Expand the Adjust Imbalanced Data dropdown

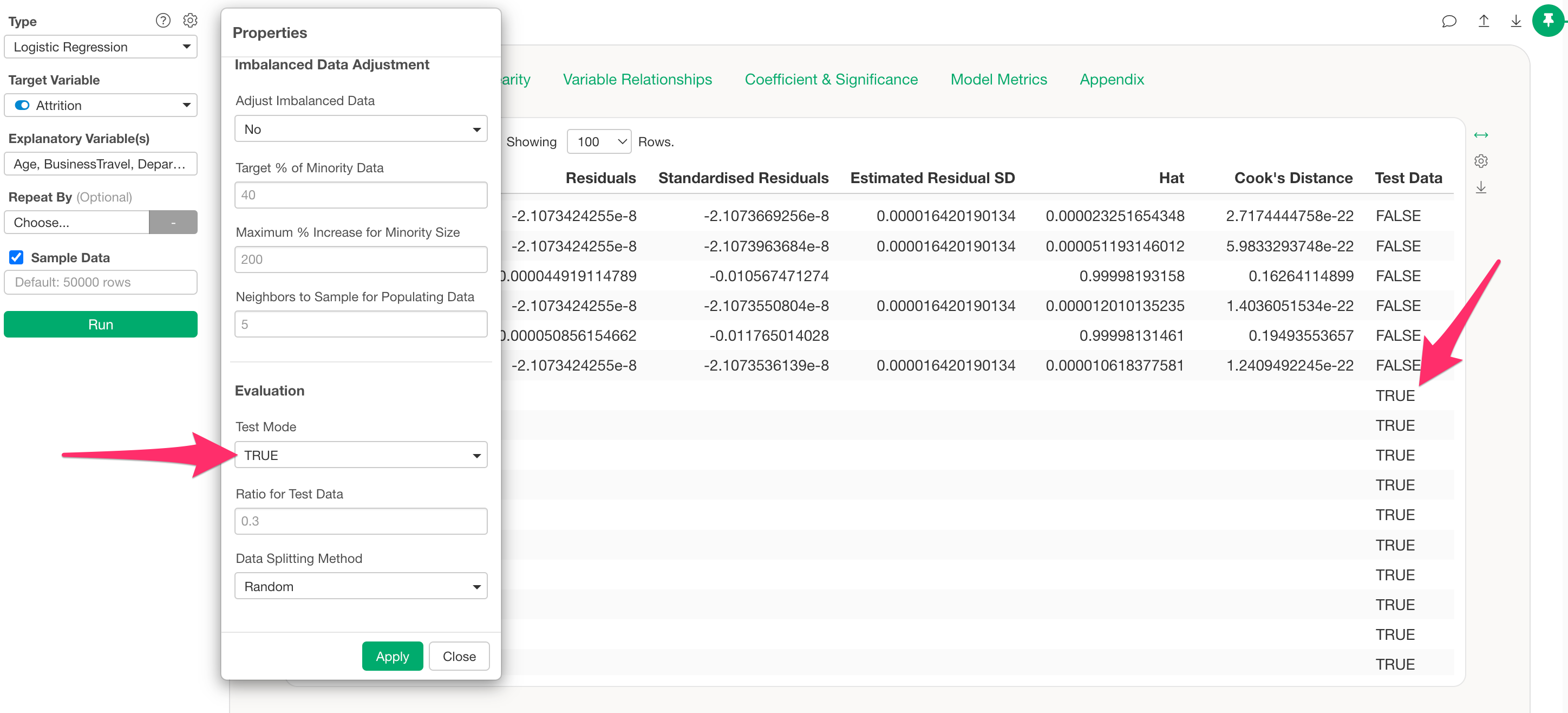pos(361,129)
